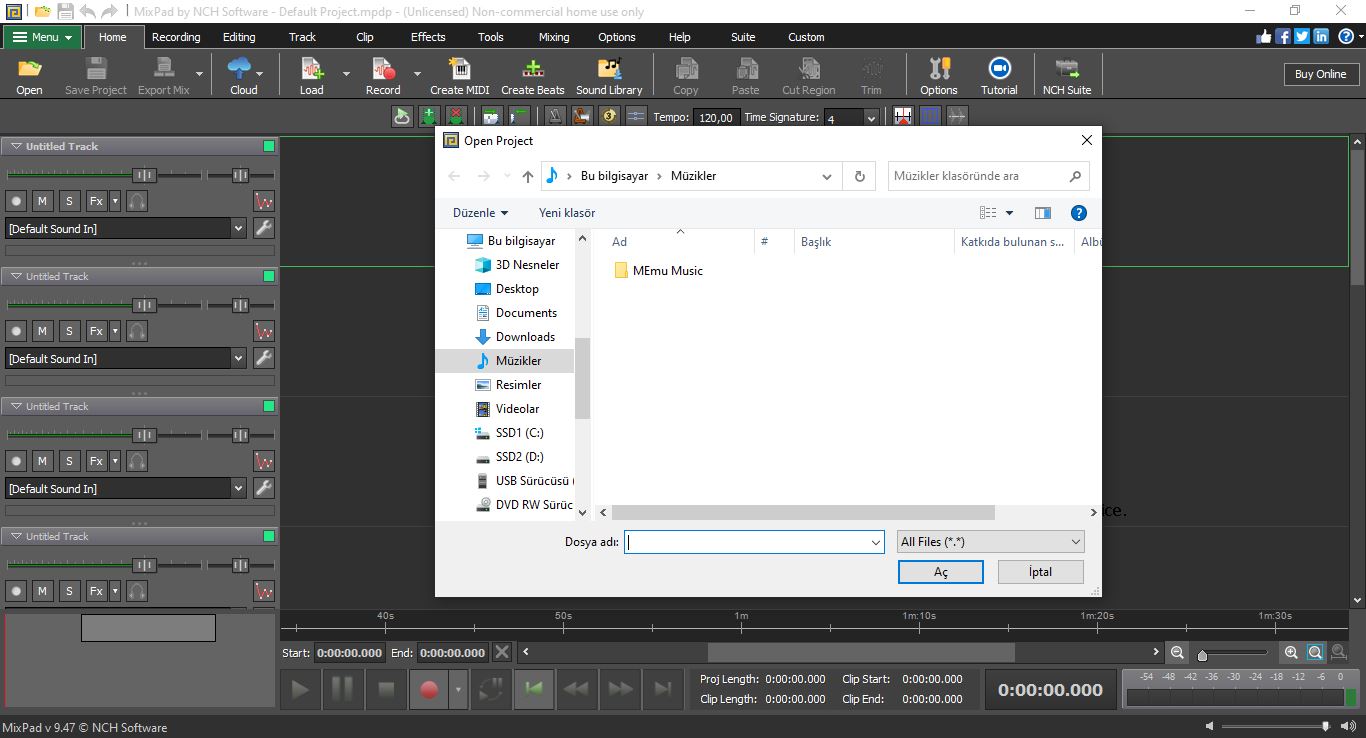This screenshot has height=738, width=1366.
Task: Open the All Files type filter dropdown
Action: (x=991, y=541)
